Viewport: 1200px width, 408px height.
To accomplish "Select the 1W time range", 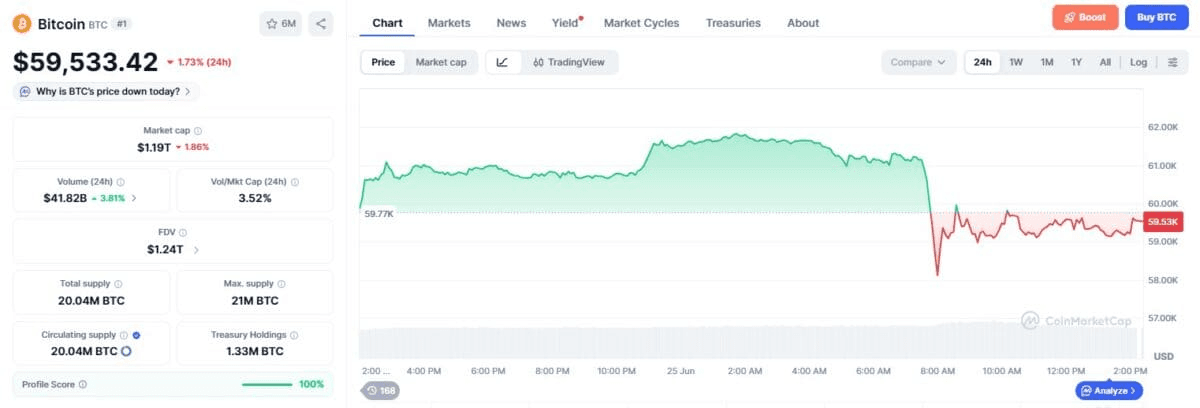I will (x=1016, y=62).
